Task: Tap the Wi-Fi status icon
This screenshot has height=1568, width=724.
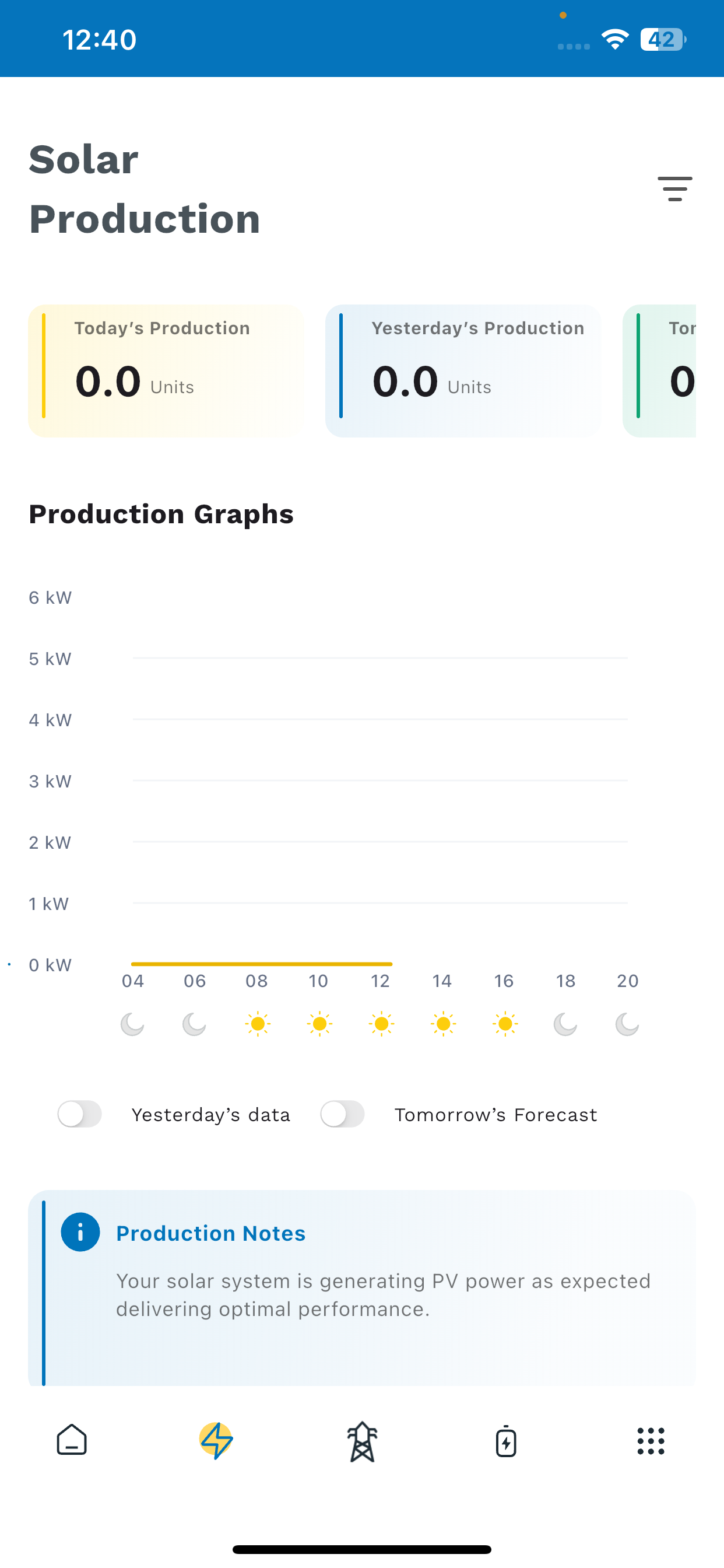Action: point(615,40)
